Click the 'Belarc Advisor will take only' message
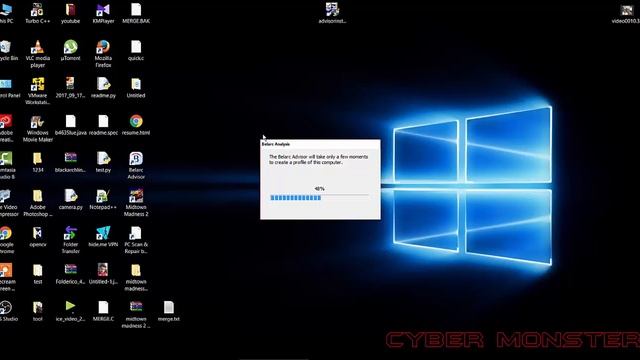 click(318, 160)
